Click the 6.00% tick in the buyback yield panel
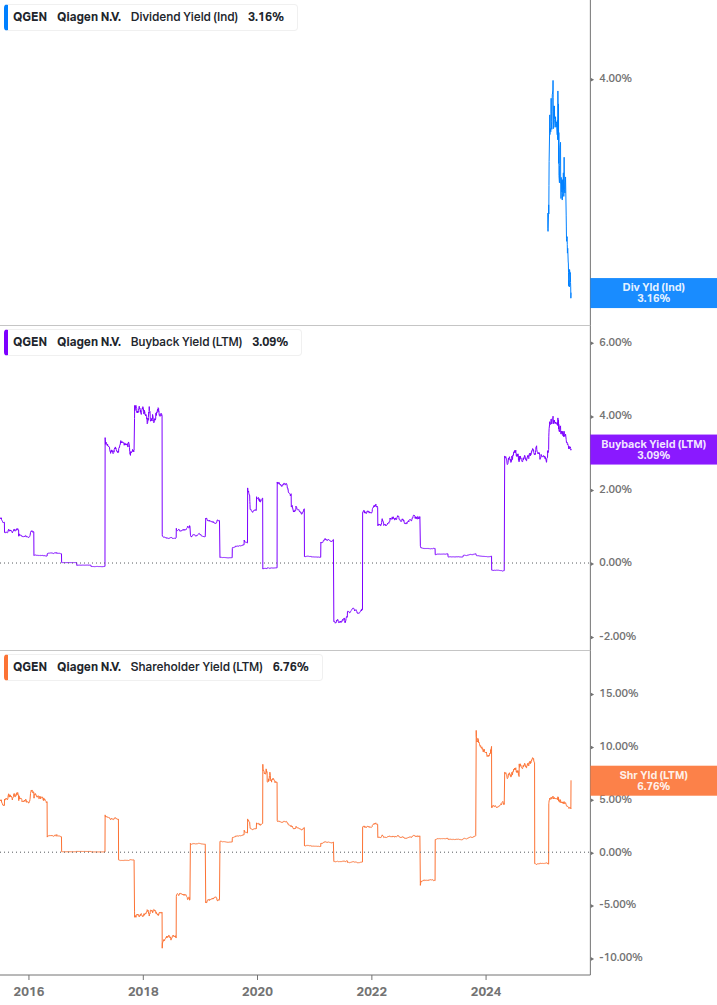The image size is (717, 1005). pyautogui.click(x=615, y=342)
